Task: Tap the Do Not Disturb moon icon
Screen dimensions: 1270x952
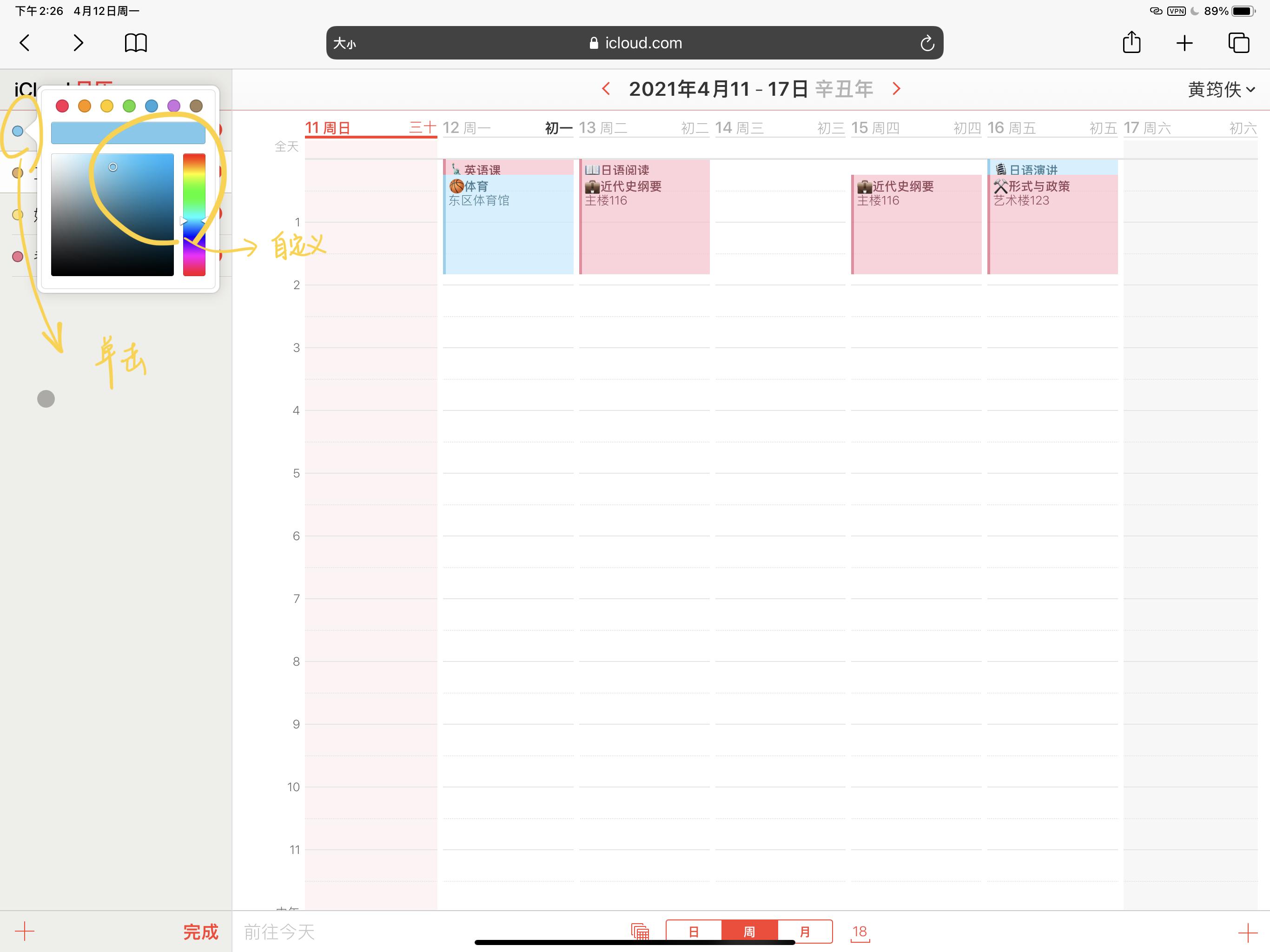Action: click(x=1195, y=11)
